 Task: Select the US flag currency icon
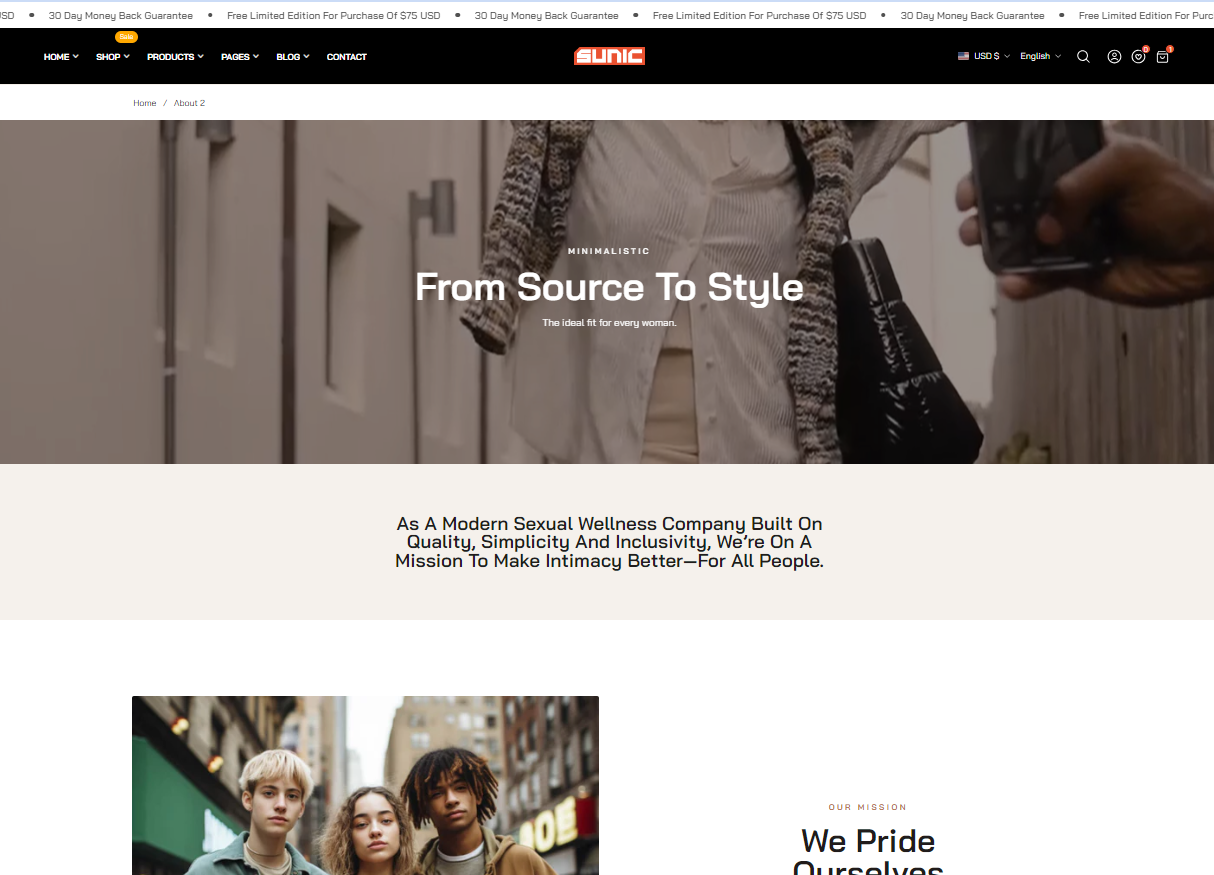[964, 56]
